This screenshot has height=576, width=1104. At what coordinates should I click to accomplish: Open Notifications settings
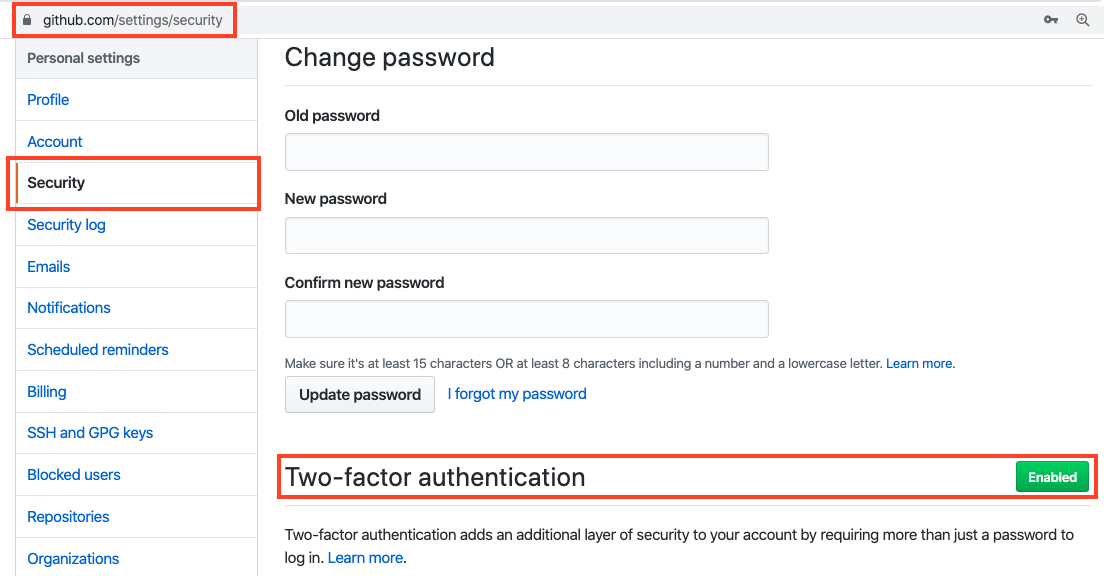pos(68,307)
